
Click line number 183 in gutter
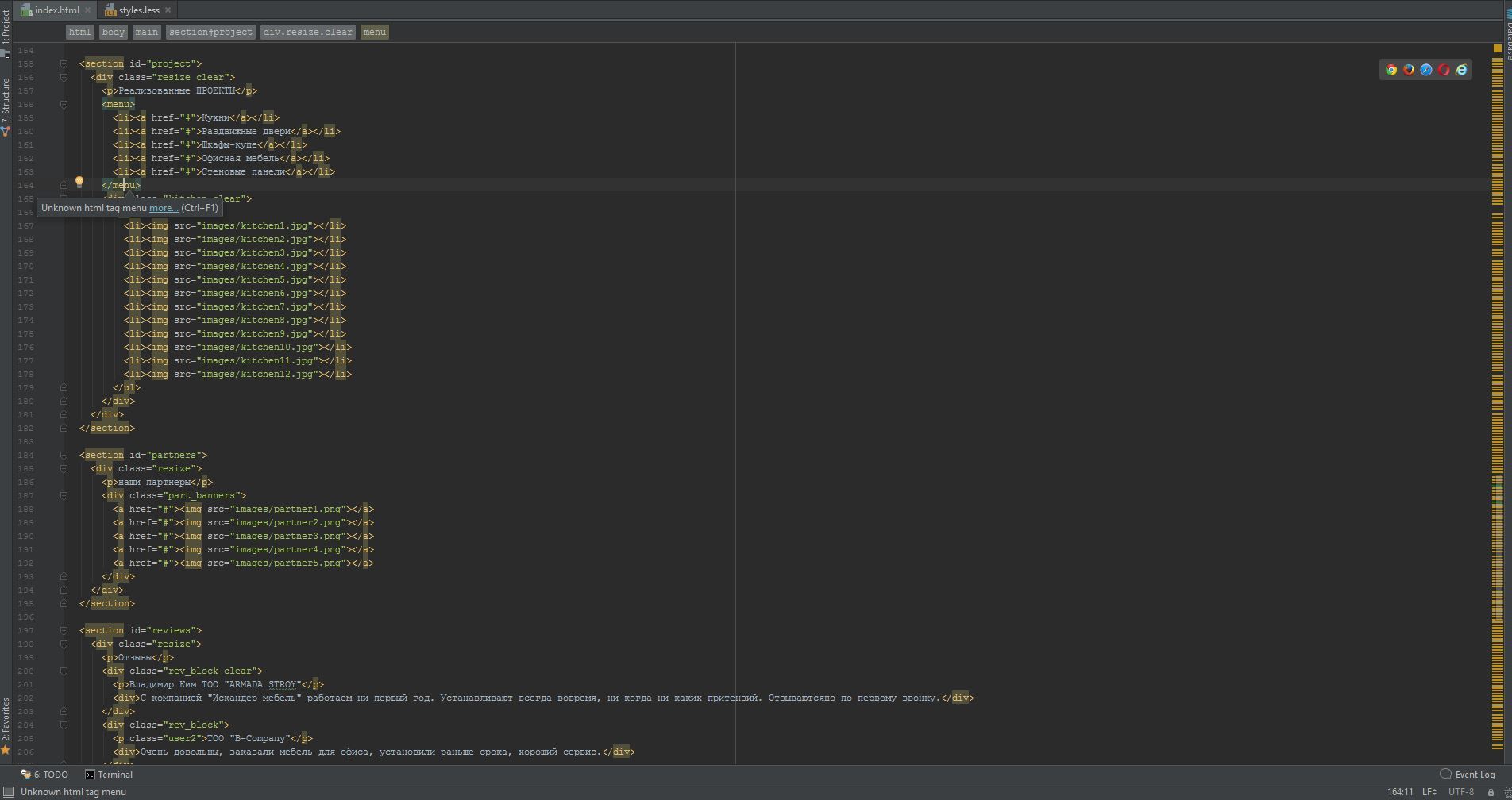(x=25, y=441)
